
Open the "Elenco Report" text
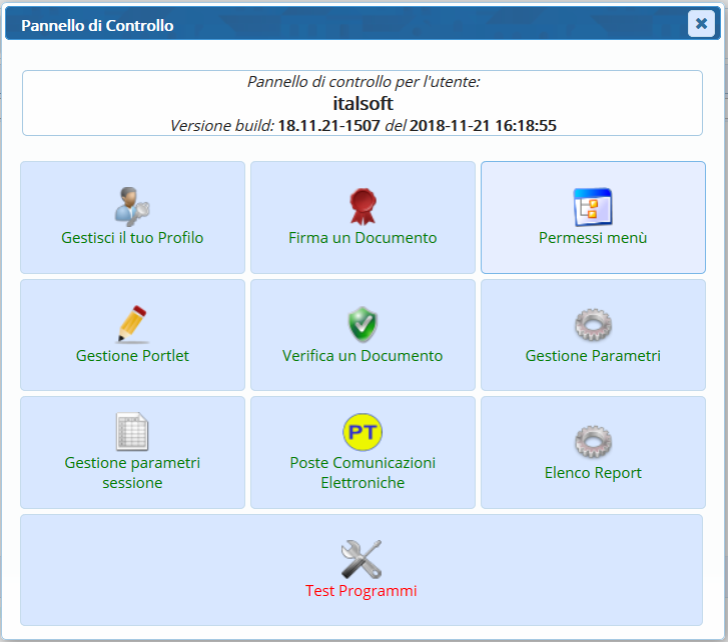pyautogui.click(x=592, y=473)
